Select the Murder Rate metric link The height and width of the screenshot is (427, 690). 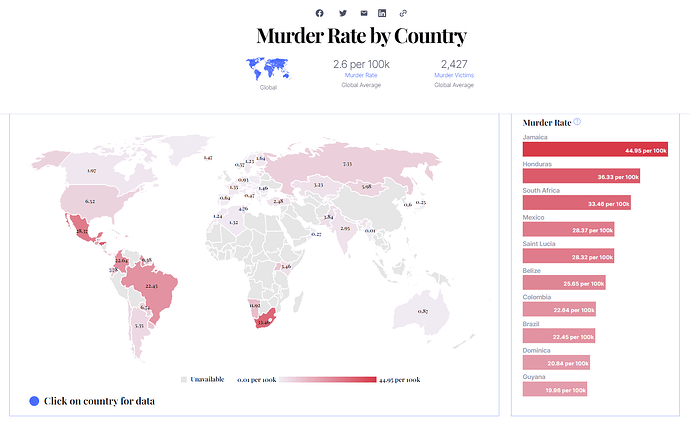pos(360,75)
